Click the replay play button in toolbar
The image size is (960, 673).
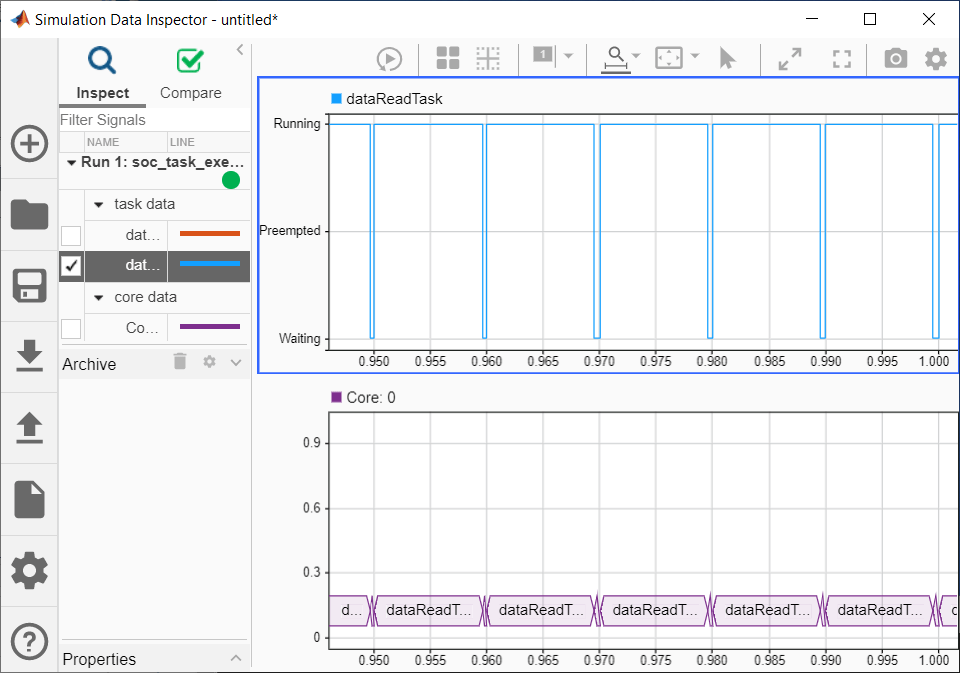point(389,59)
